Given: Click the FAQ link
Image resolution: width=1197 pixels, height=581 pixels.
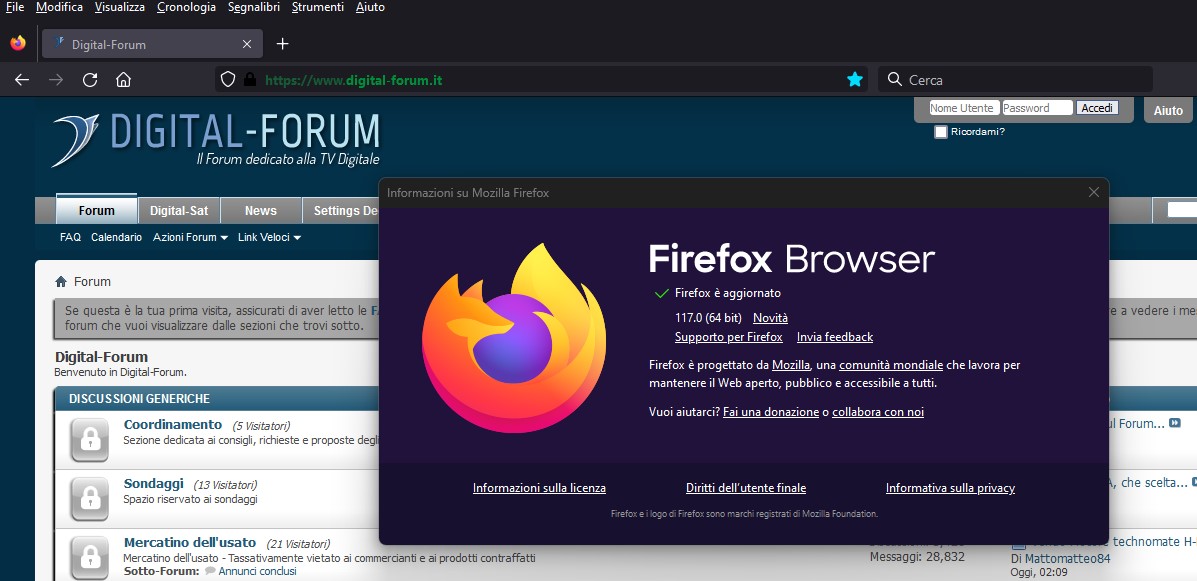Looking at the screenshot, I should 70,237.
